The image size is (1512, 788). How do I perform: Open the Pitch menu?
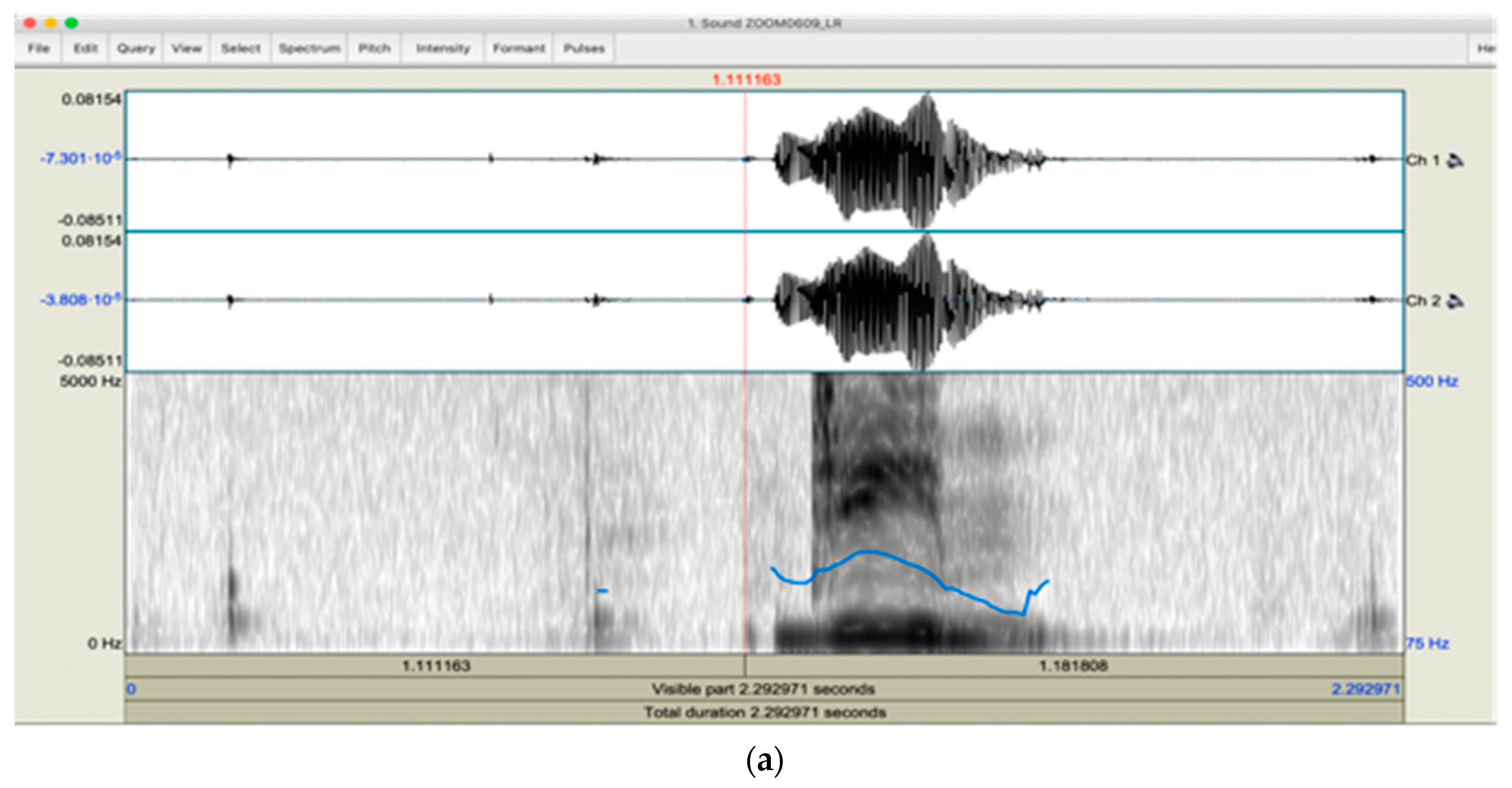374,48
